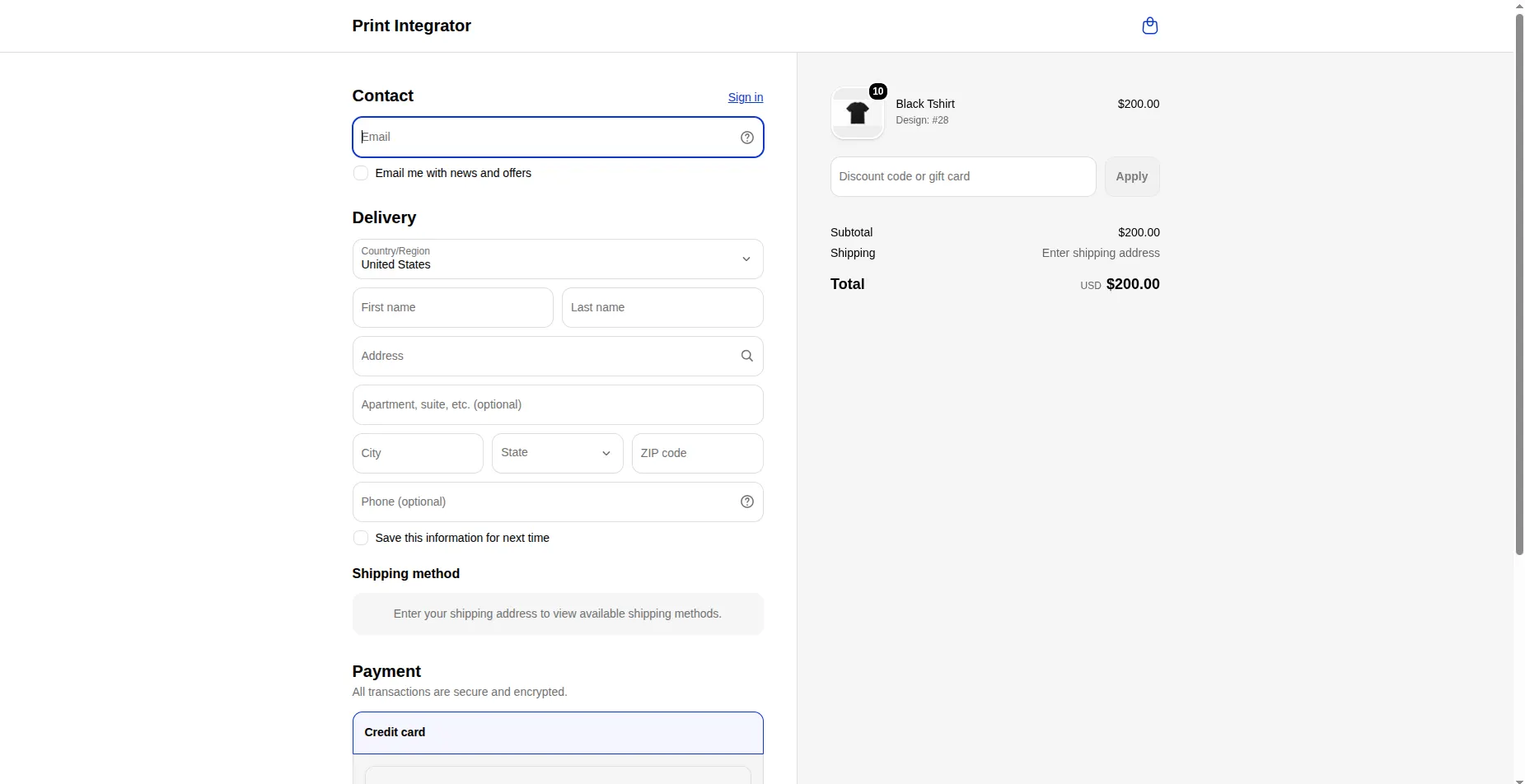Click the USD $200.00 total amount
The width and height of the screenshot is (1525, 784).
coord(1120,284)
